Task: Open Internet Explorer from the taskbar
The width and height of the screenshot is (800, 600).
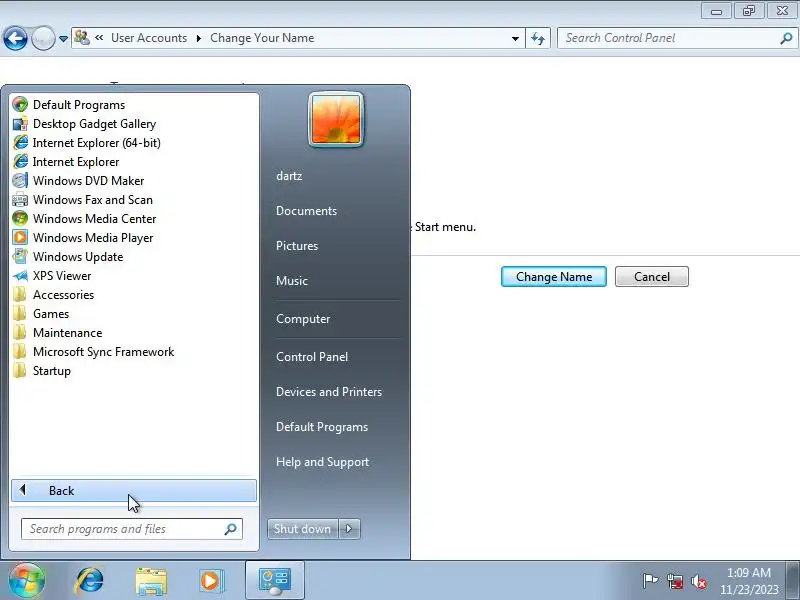Action: point(89,581)
